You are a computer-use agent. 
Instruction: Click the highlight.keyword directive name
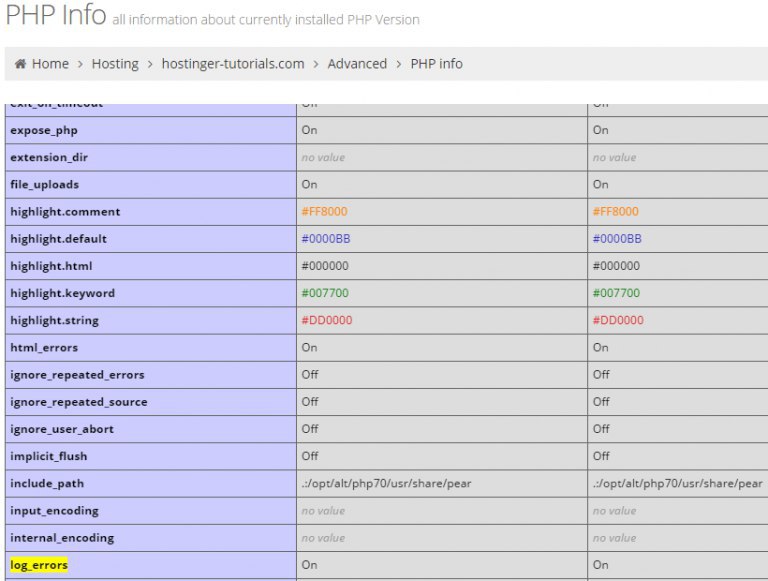[63, 293]
